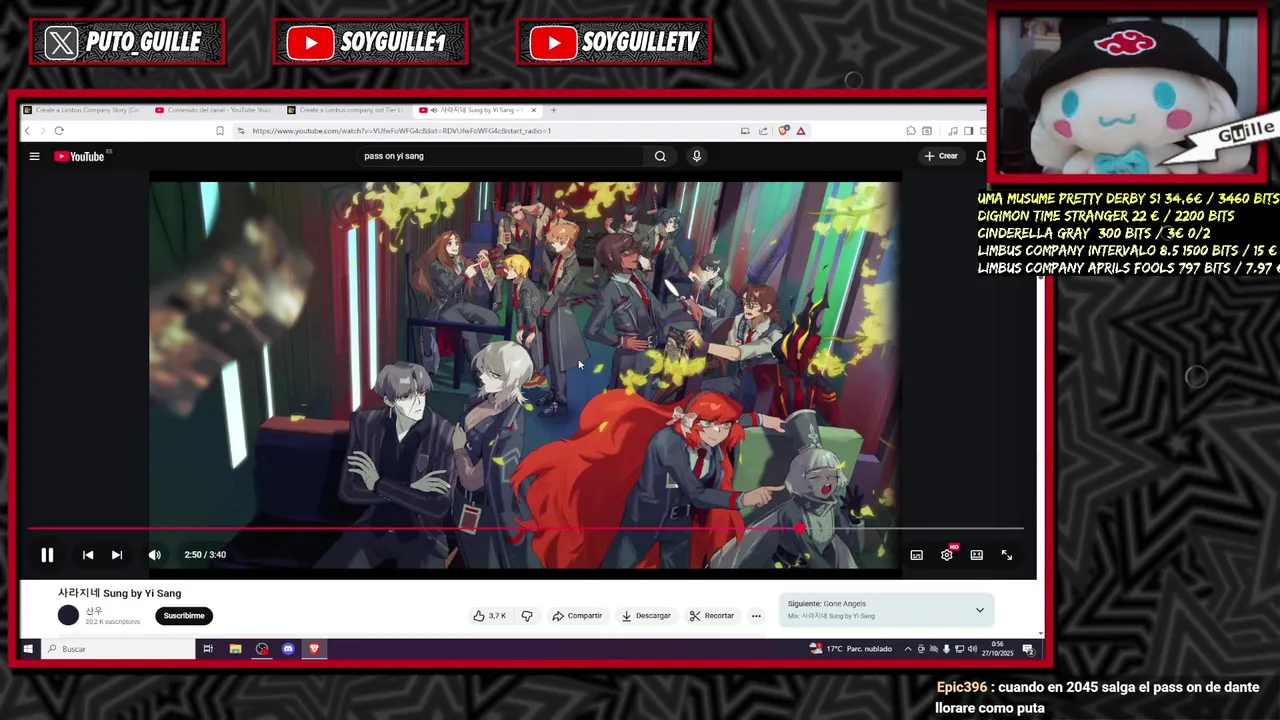Click taskbar Buscar search box

(x=118, y=649)
